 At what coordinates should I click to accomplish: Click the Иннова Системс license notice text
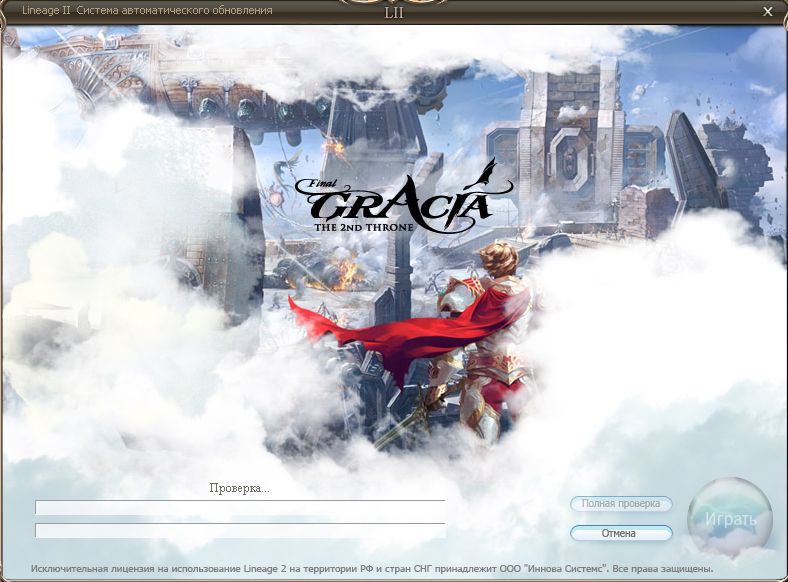[372, 569]
